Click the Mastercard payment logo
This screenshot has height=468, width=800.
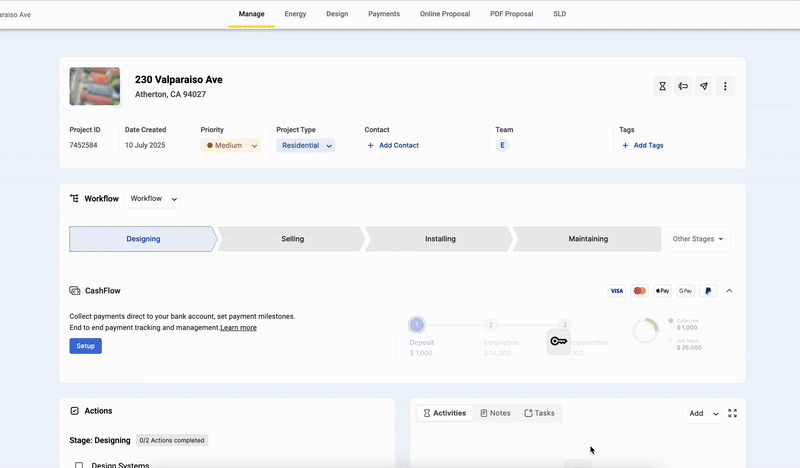coord(640,291)
